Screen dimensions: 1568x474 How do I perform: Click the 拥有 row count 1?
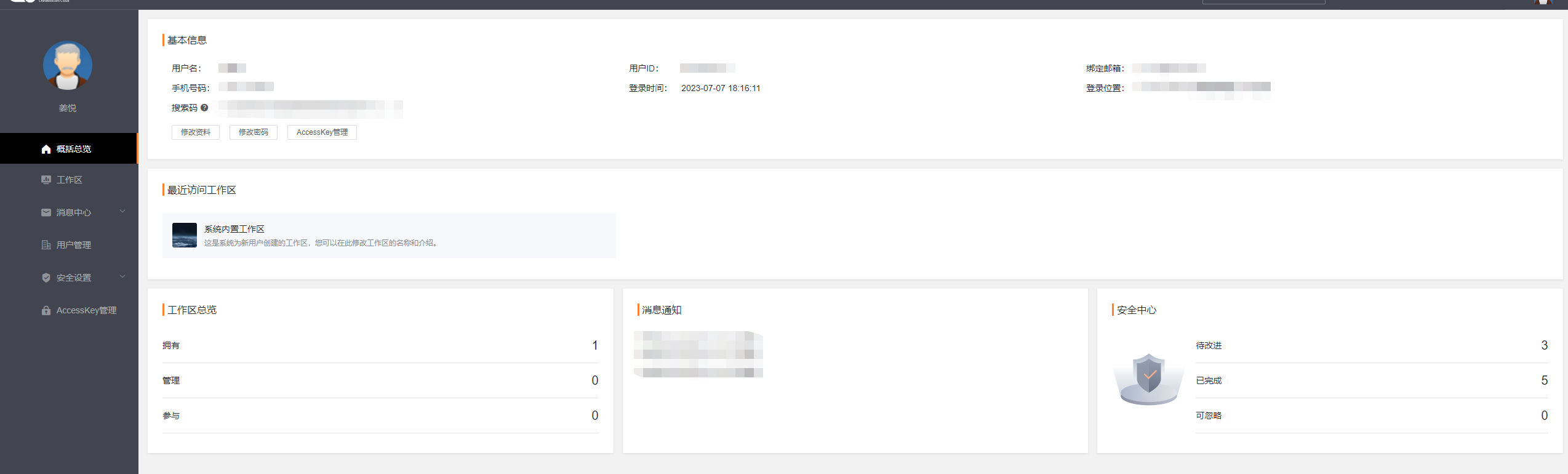tap(595, 345)
